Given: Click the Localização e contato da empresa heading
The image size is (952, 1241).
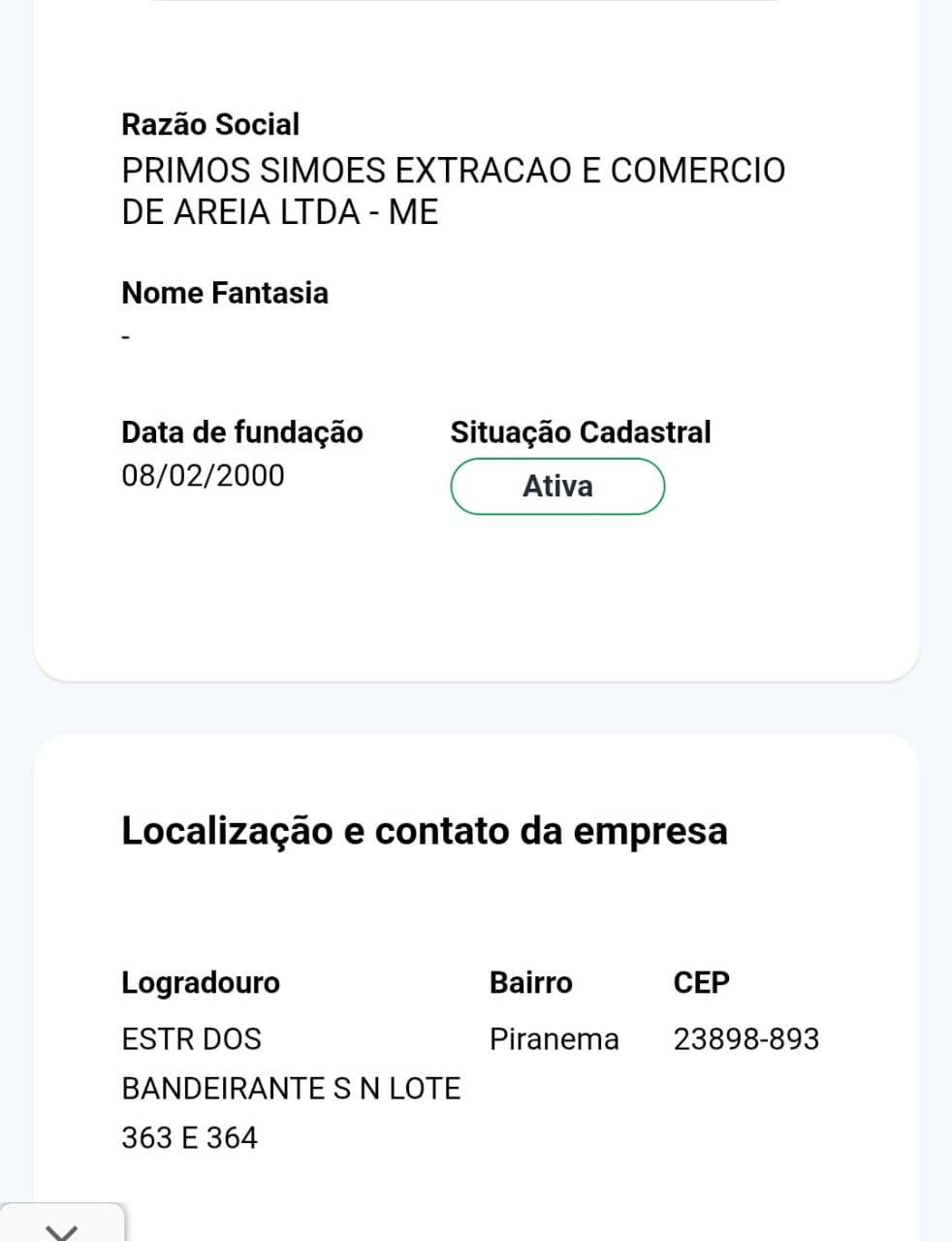Looking at the screenshot, I should pos(424,831).
